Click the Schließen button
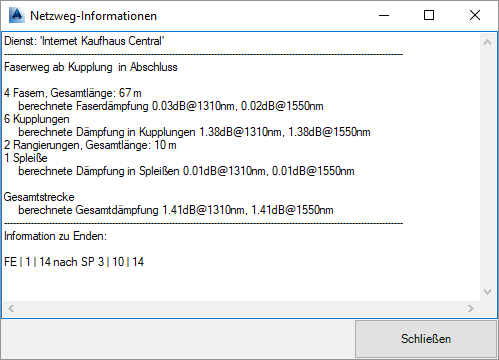Viewport: 499px width, 360px height. [x=426, y=339]
